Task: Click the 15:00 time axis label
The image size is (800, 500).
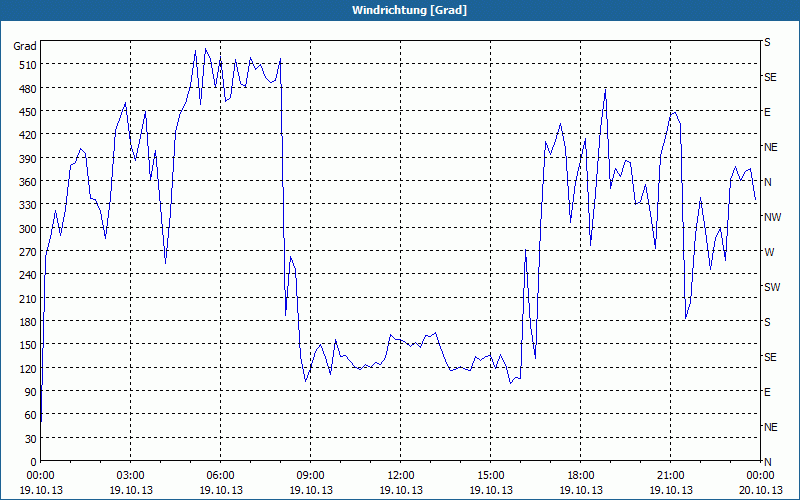Action: pyautogui.click(x=491, y=476)
